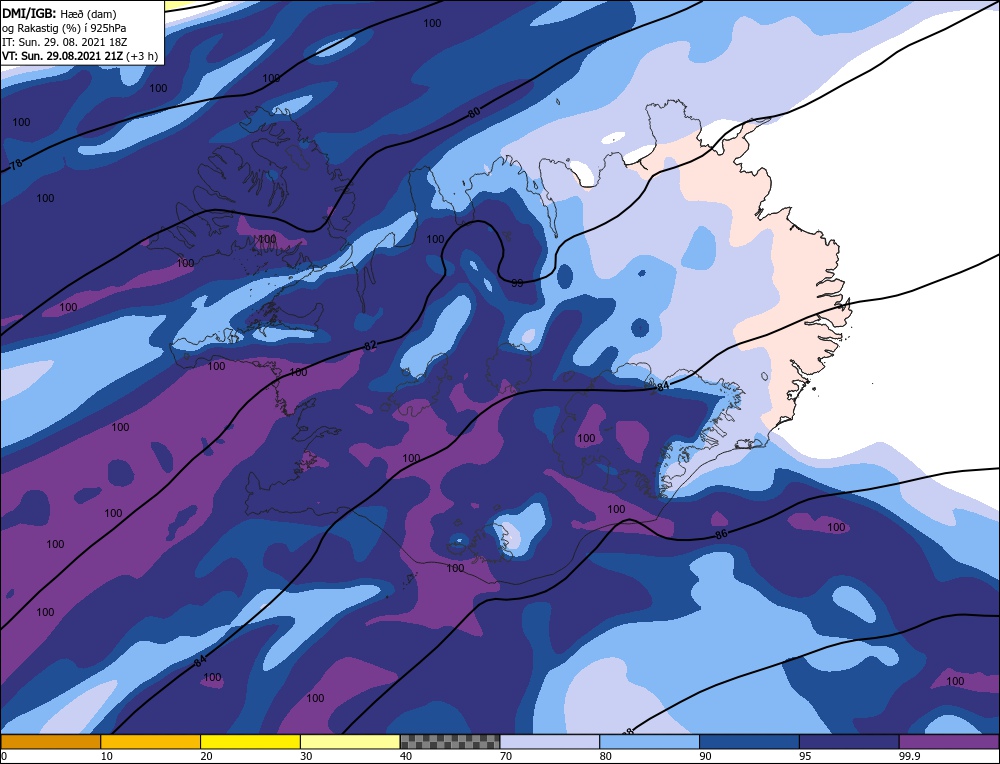Click the light blue 80-90 legend swatch
This screenshot has width=1000, height=764.
650,741
